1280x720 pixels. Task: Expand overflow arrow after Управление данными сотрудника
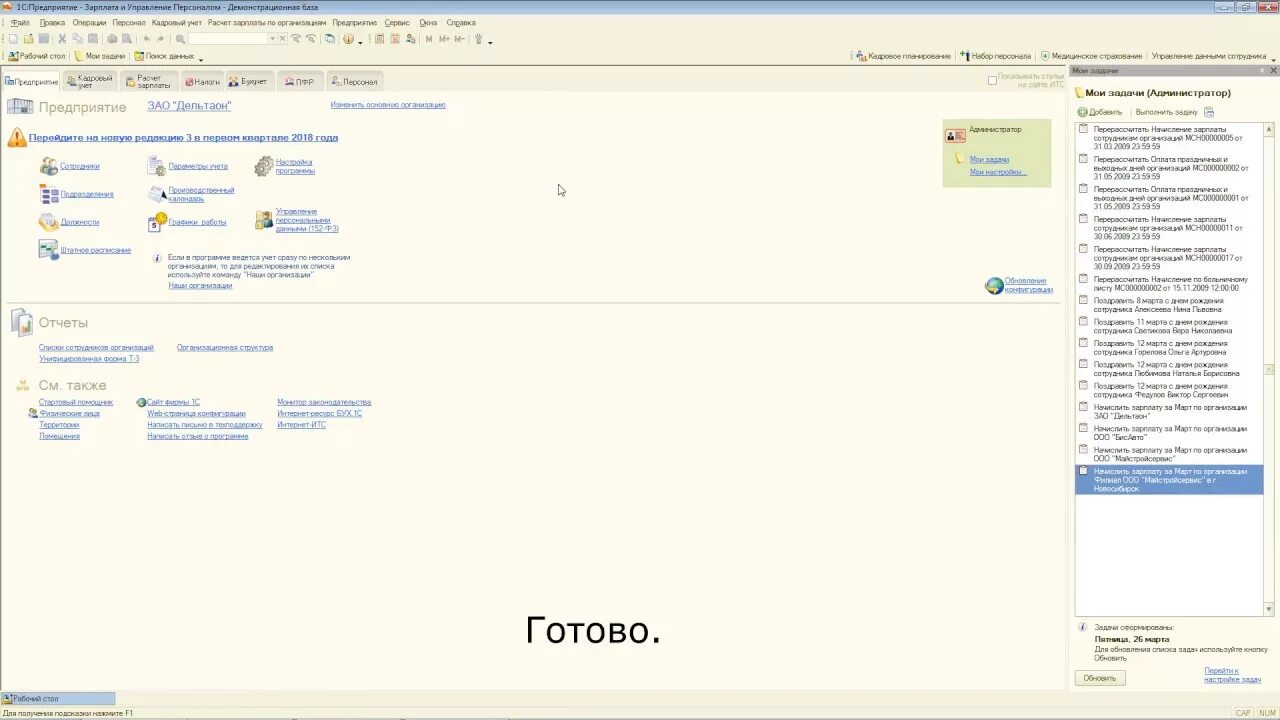point(1274,59)
